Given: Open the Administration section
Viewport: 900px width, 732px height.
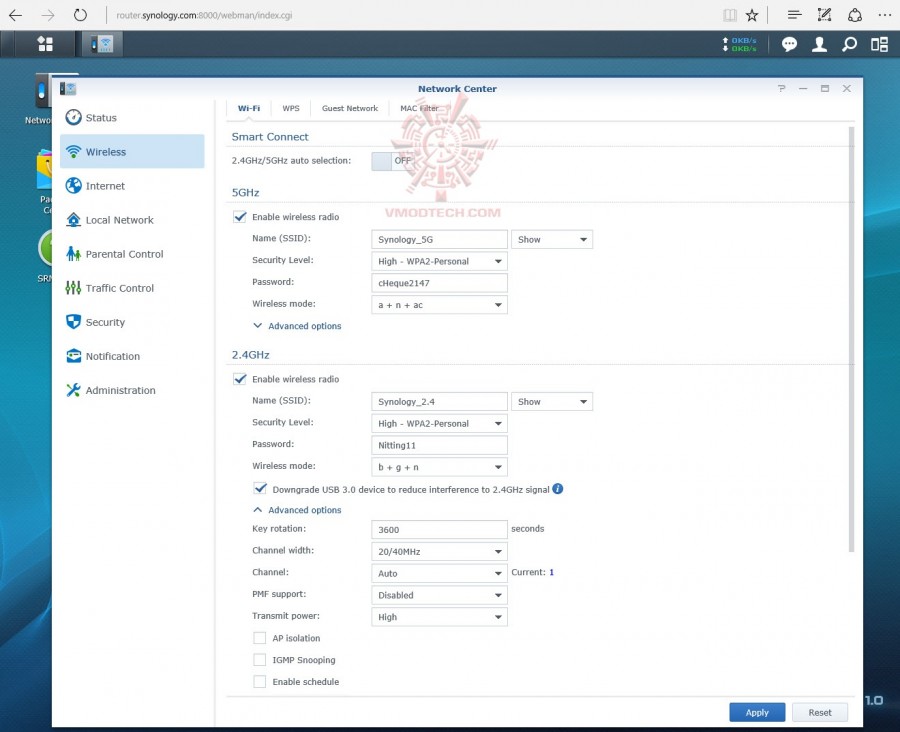Looking at the screenshot, I should [x=132, y=390].
